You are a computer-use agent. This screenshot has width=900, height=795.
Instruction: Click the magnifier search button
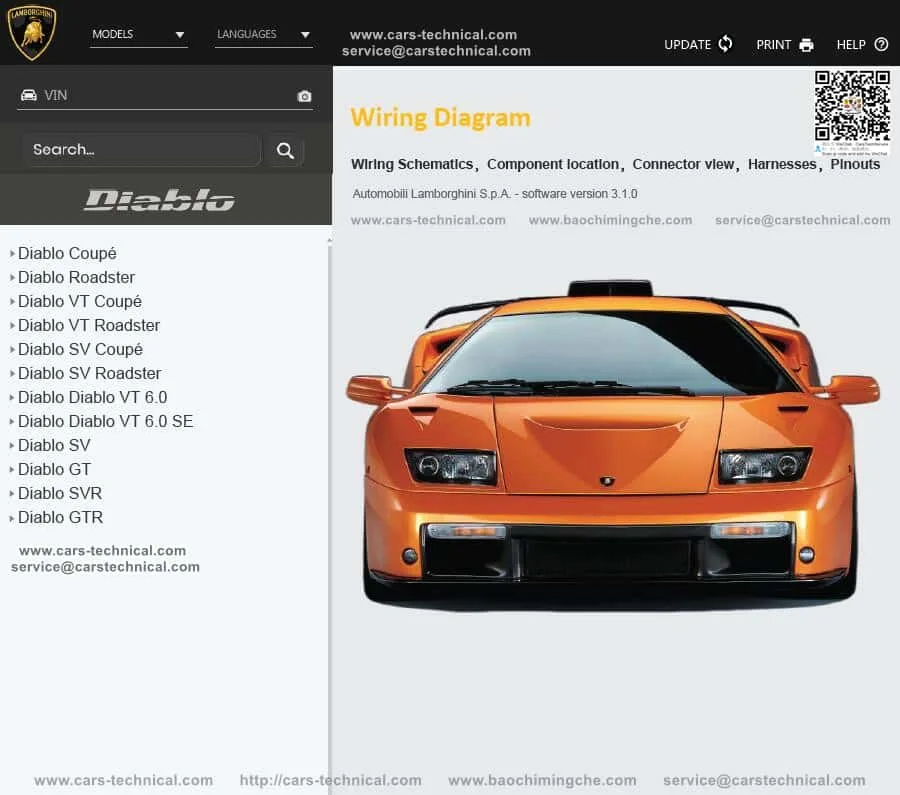[x=285, y=151]
